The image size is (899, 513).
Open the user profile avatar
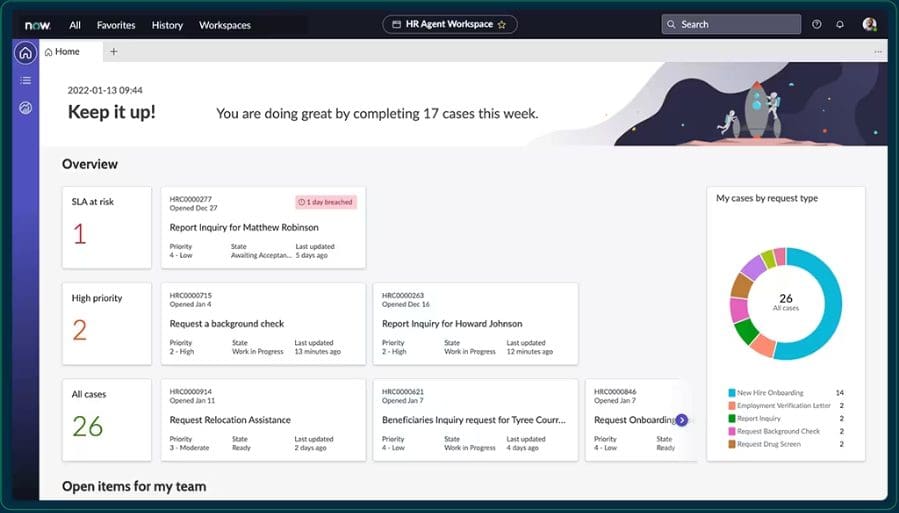[869, 24]
